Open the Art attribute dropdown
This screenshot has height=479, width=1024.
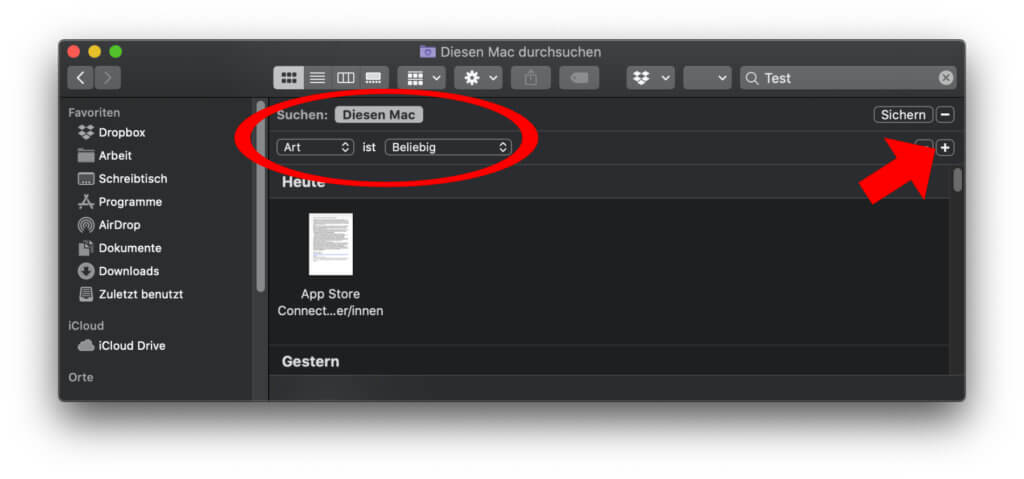(315, 147)
